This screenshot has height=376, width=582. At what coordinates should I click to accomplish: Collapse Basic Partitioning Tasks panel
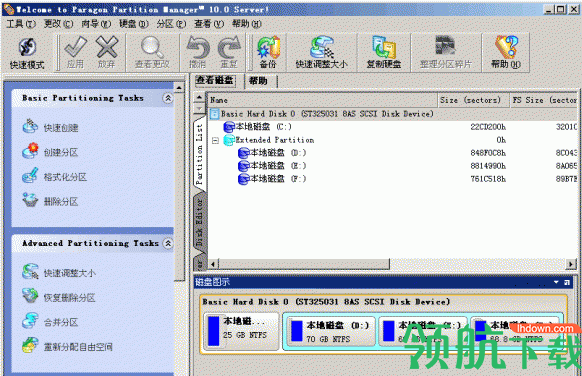tap(168, 98)
